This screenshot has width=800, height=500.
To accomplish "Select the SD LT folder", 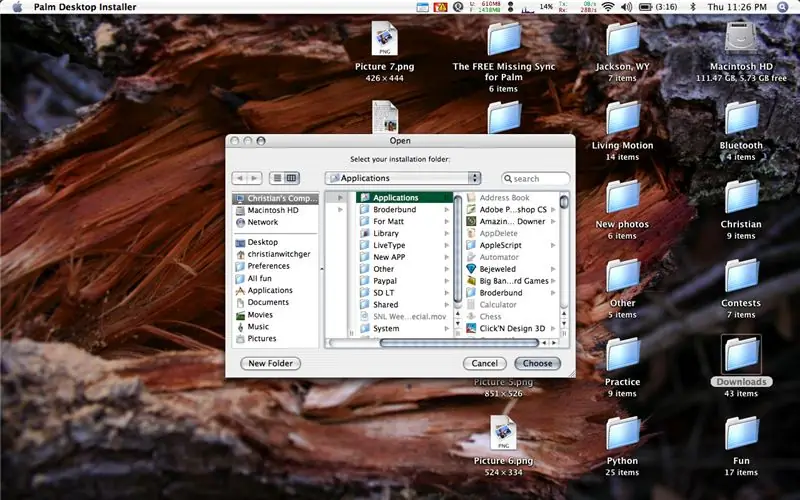I will [404, 292].
